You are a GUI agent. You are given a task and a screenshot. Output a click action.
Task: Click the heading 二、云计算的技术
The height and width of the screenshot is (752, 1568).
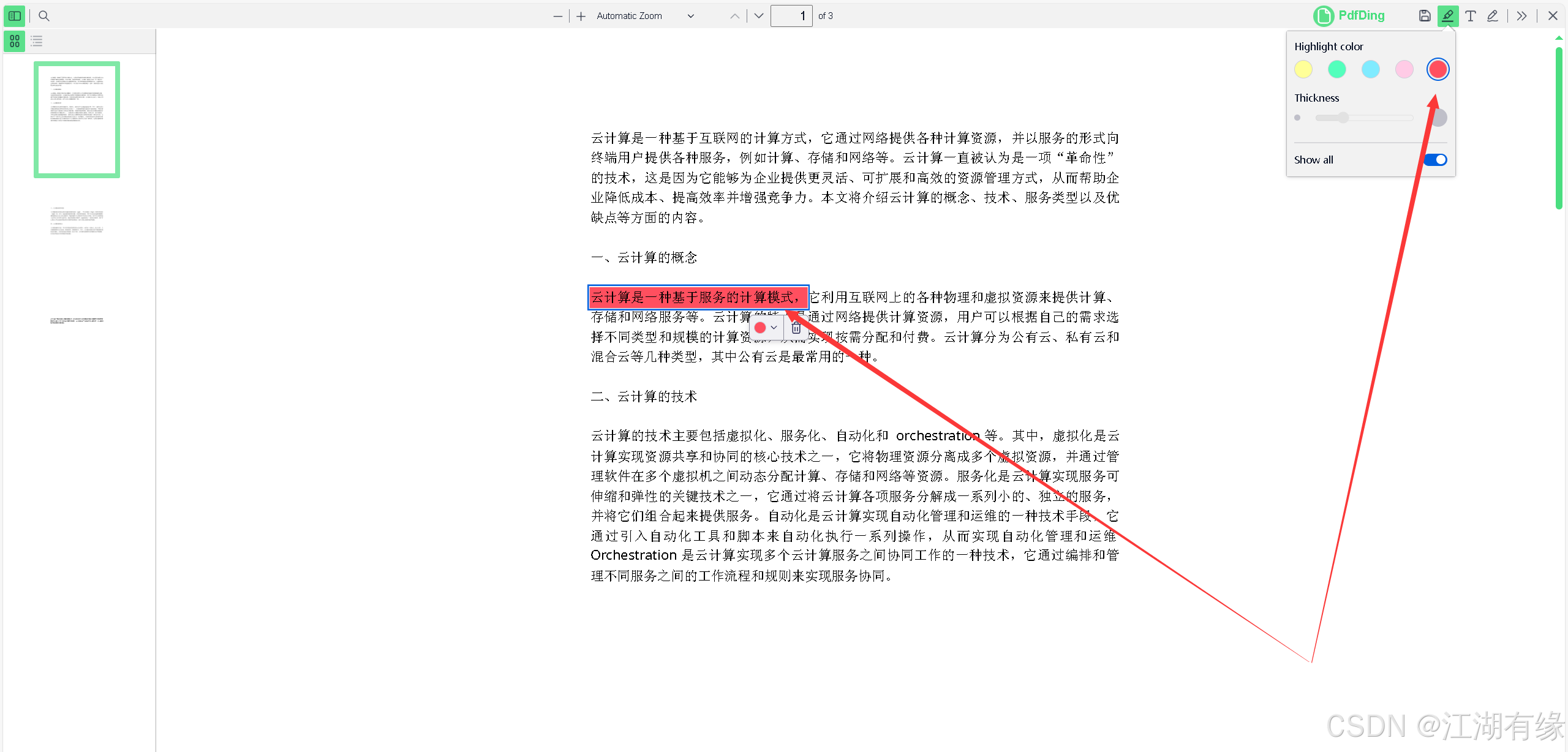pos(644,397)
